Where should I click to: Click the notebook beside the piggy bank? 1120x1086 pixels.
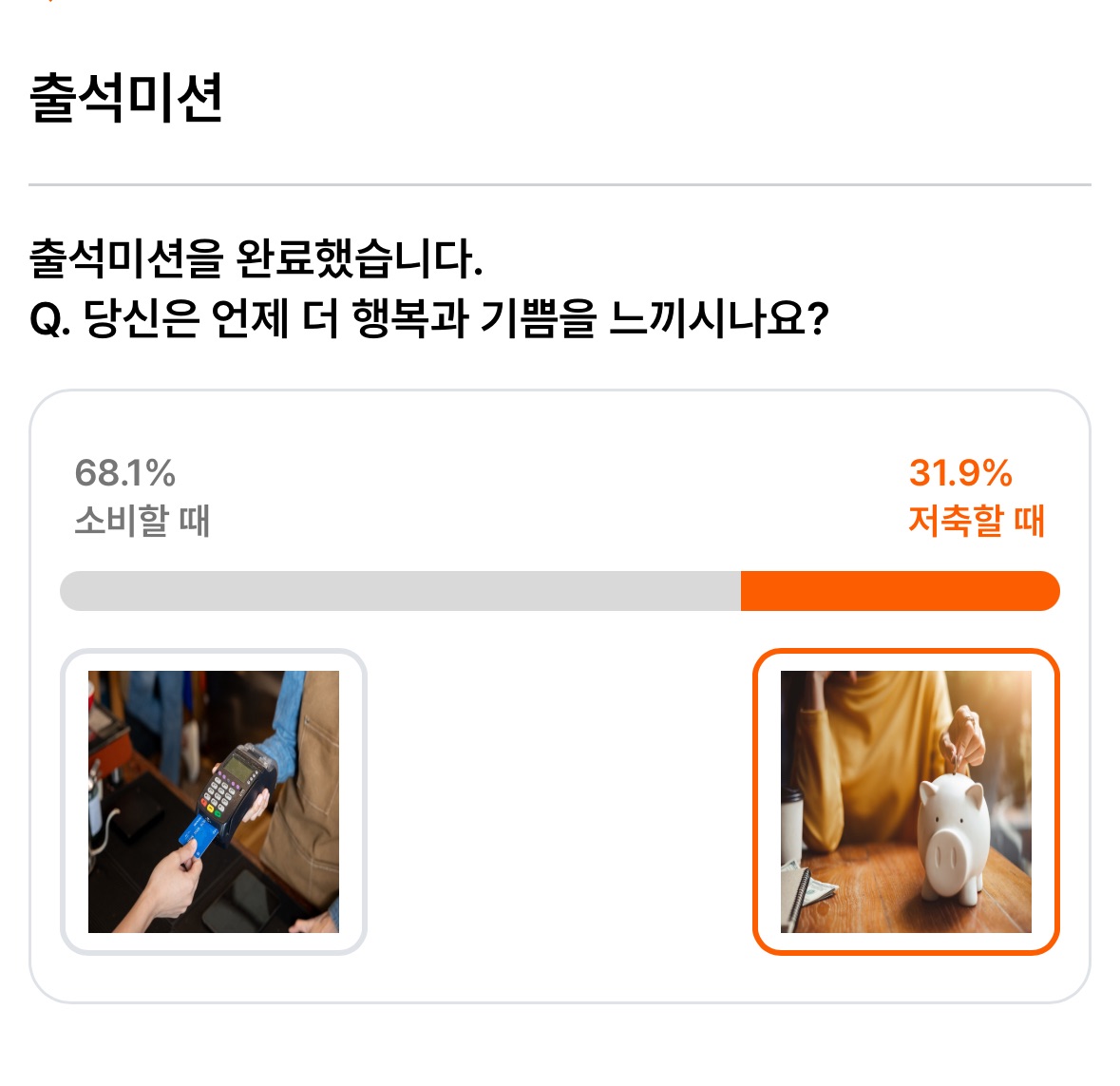pos(800,893)
